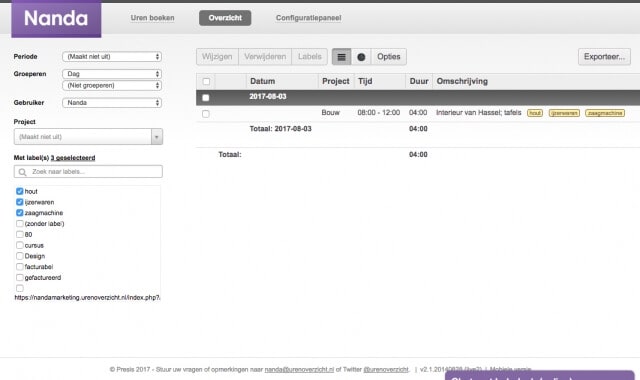The height and width of the screenshot is (380, 640).
Task: Click the label search magnifier icon
Action: [22, 172]
